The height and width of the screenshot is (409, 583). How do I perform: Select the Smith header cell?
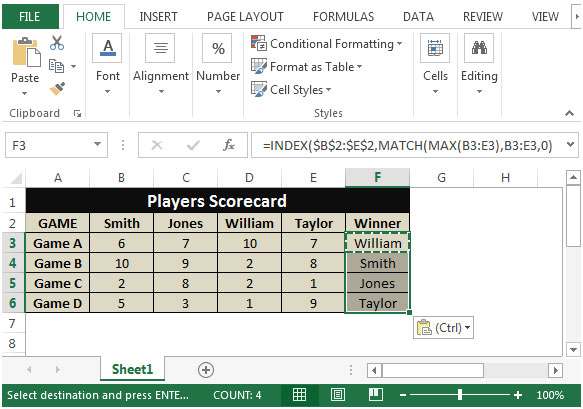pyautogui.click(x=122, y=223)
